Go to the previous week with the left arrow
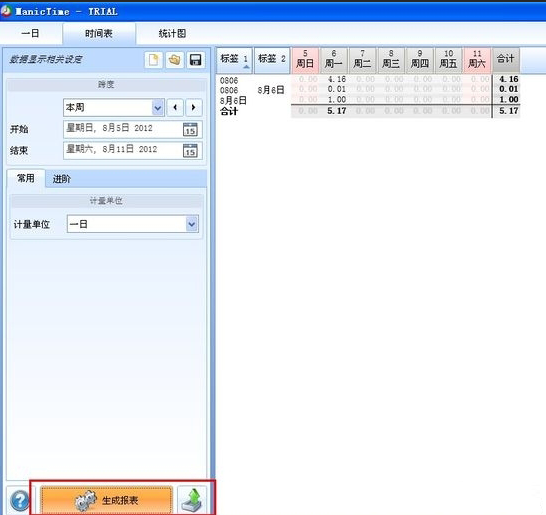Image resolution: width=546 pixels, height=515 pixels. (x=175, y=107)
